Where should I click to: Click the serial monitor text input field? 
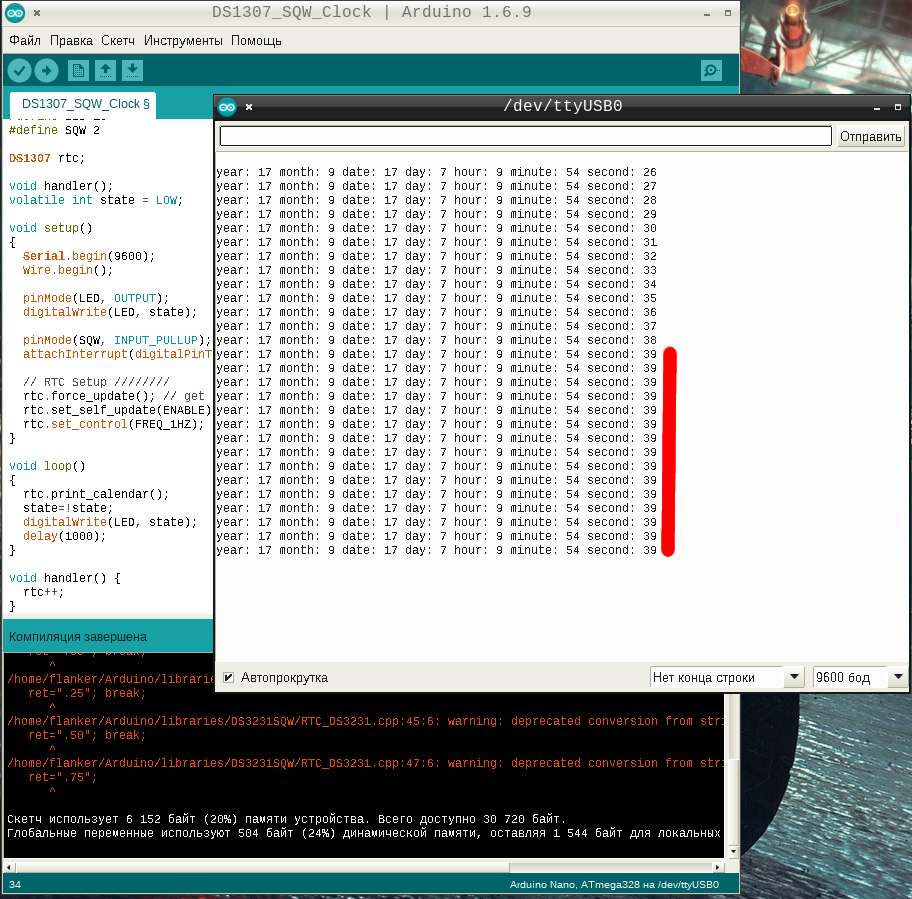point(525,136)
